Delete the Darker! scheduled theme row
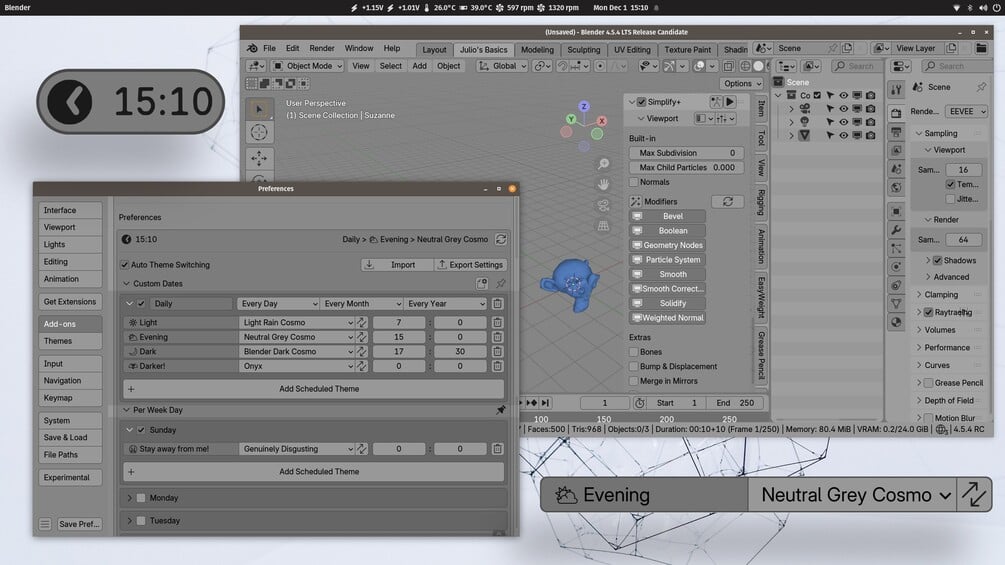This screenshot has height=565, width=1005. click(x=497, y=366)
